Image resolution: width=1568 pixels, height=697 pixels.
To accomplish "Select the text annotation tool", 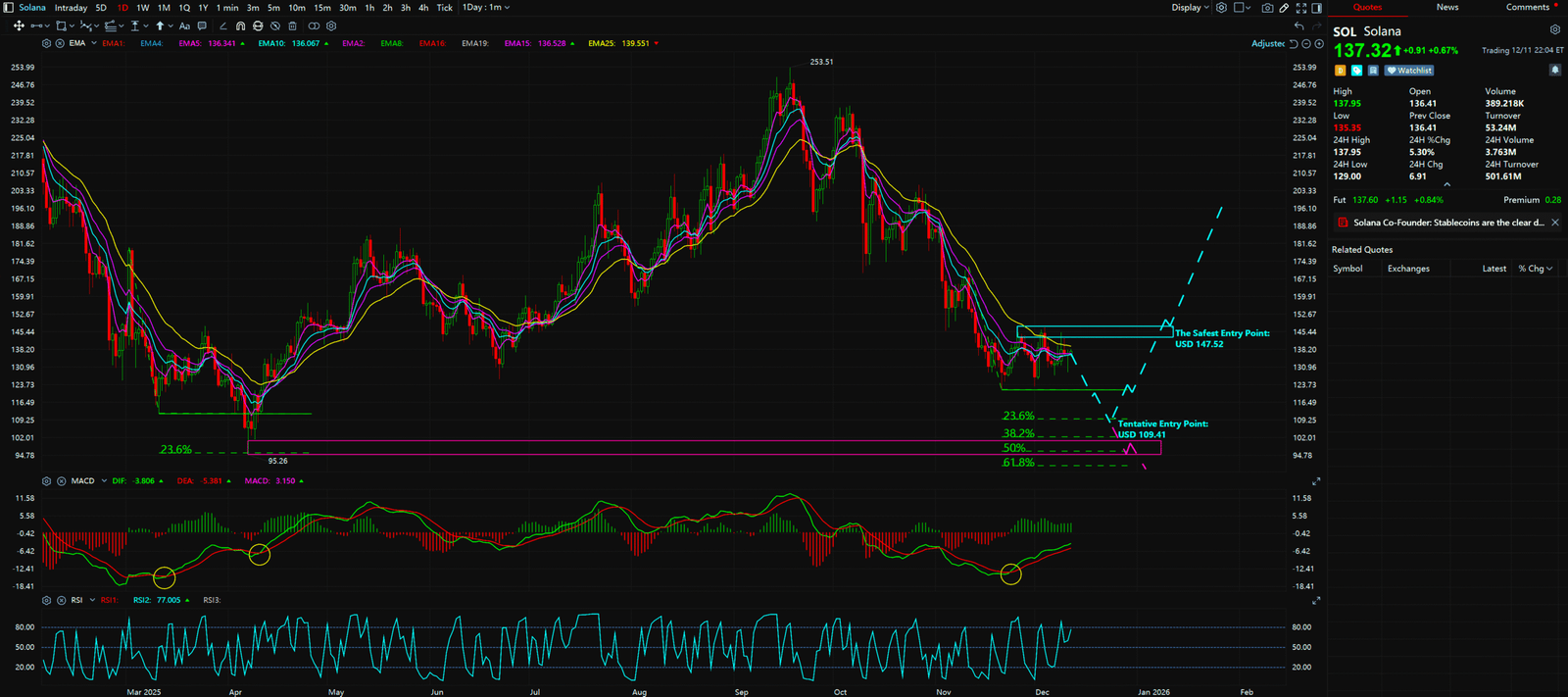I will pos(184,26).
